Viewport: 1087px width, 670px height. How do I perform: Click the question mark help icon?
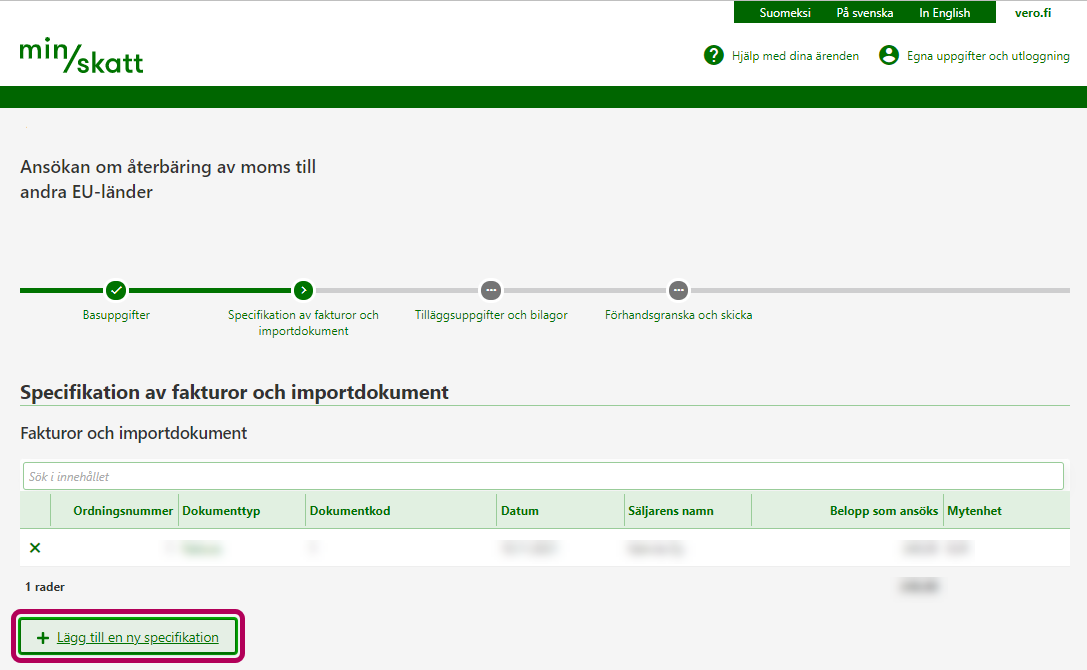pos(713,56)
